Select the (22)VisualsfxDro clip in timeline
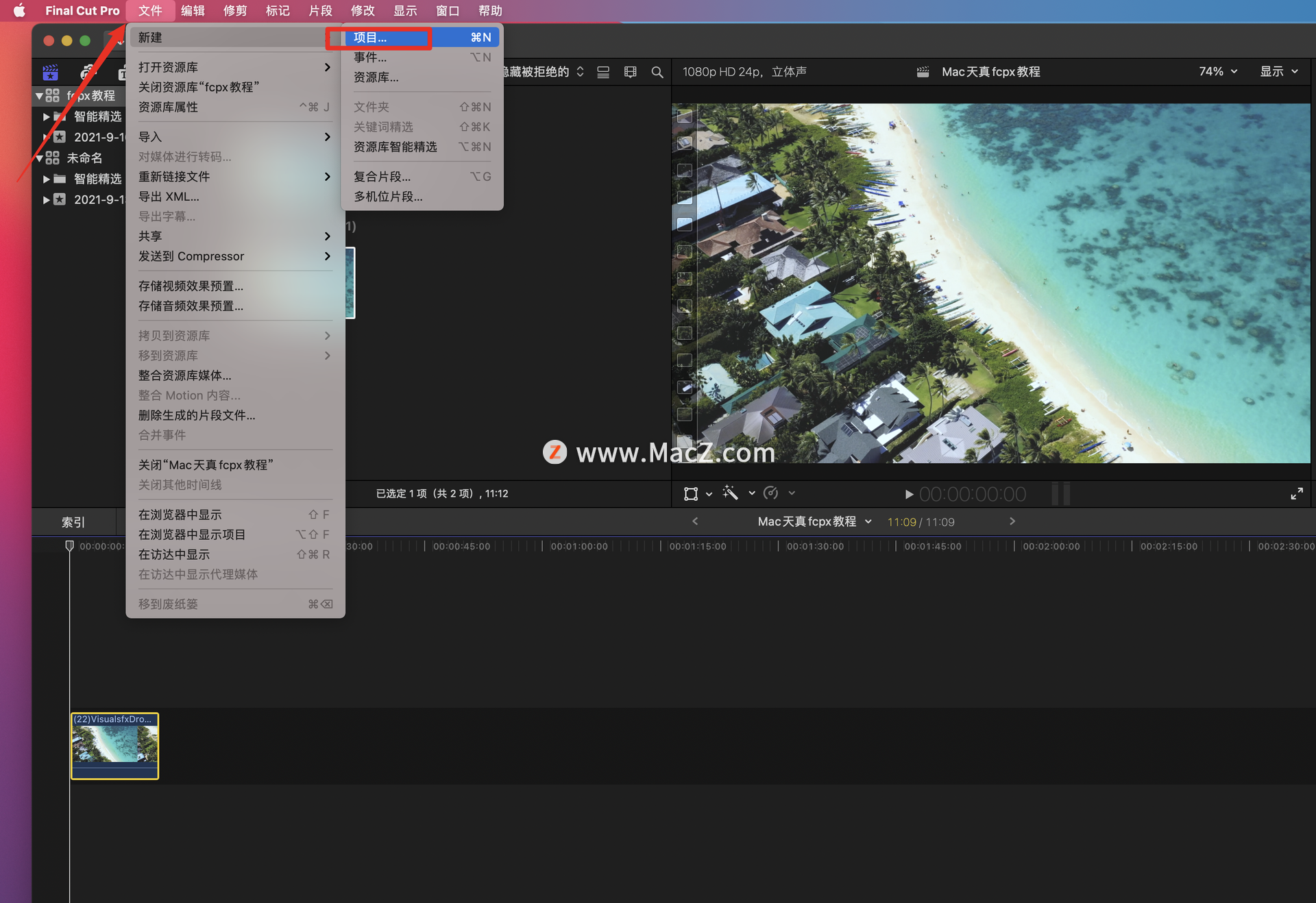The height and width of the screenshot is (903, 1316). point(114,745)
